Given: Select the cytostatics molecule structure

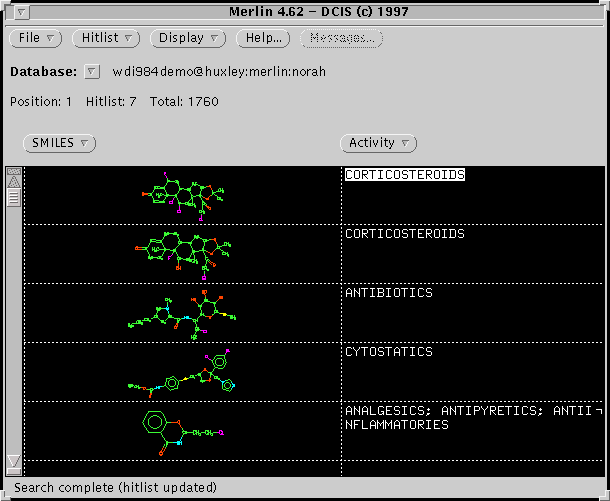Looking at the screenshot, I should [x=182, y=371].
